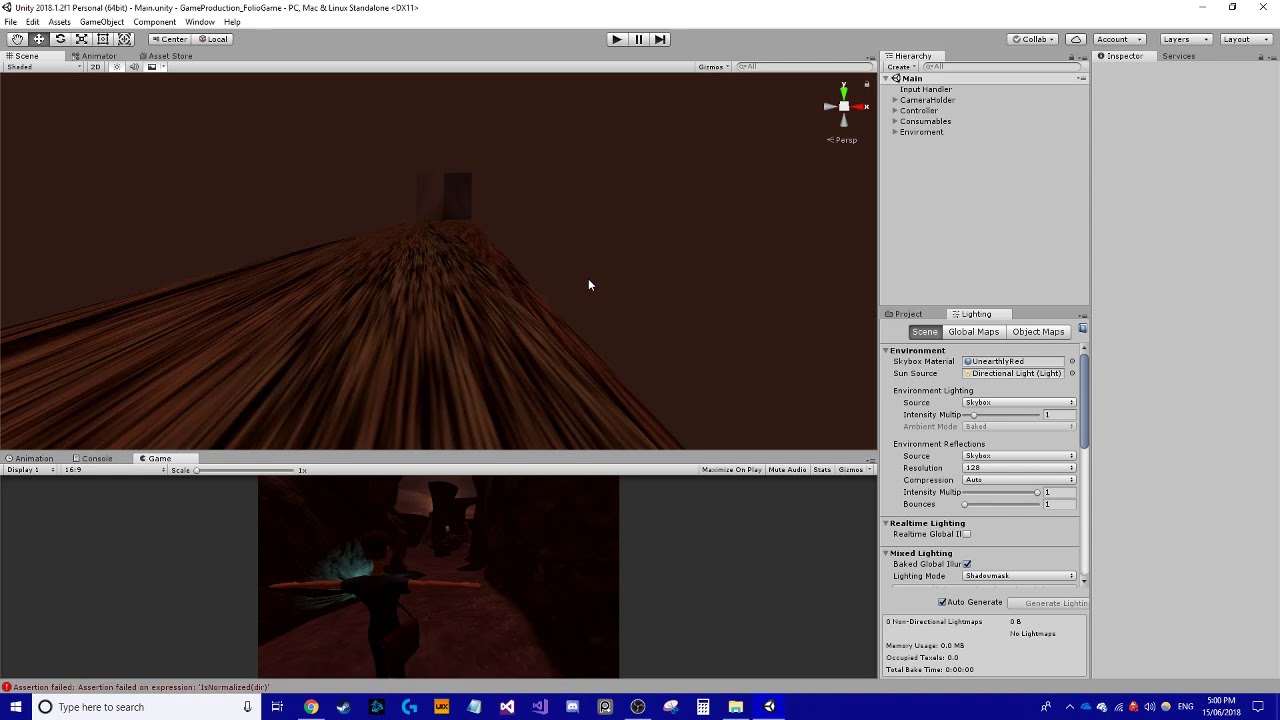Toggle Maximize On Play
The height and width of the screenshot is (720, 1280).
732,470
